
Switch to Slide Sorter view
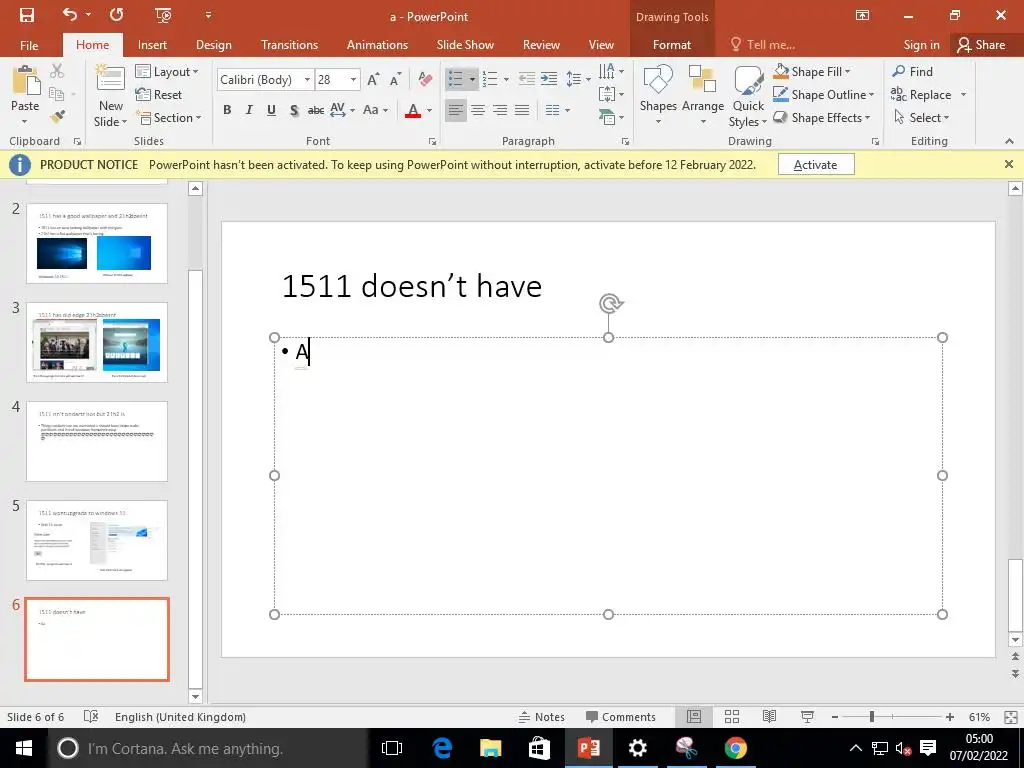pyautogui.click(x=732, y=716)
